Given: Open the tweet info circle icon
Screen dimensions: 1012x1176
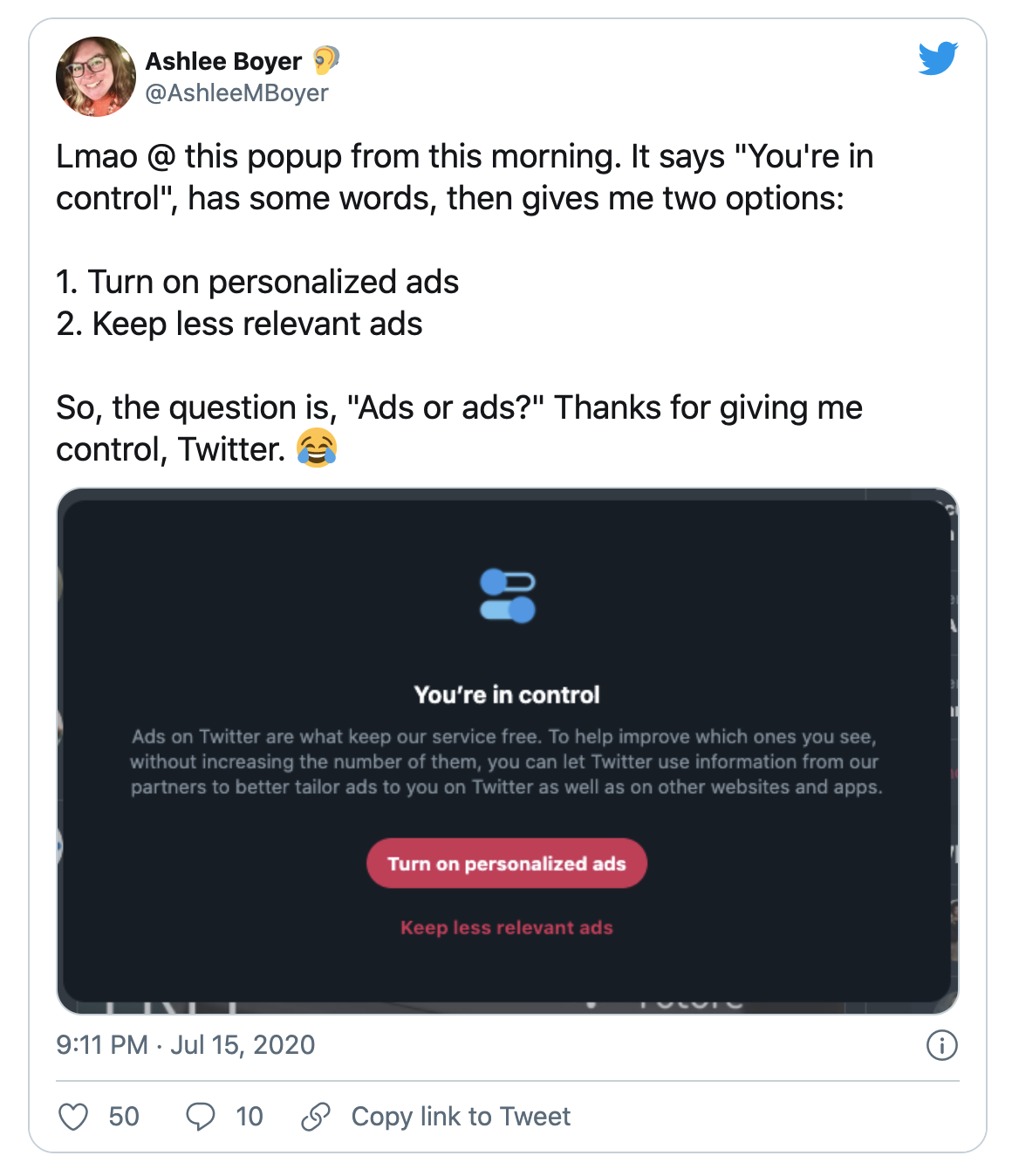Looking at the screenshot, I should [x=942, y=1045].
